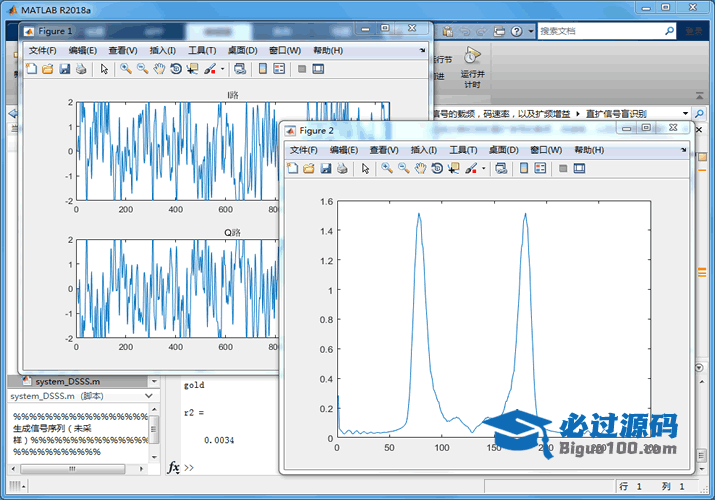Screen dimensions: 715x500
Task: Open Brush color dropdown arrow in Figure 1
Action: 223,69
